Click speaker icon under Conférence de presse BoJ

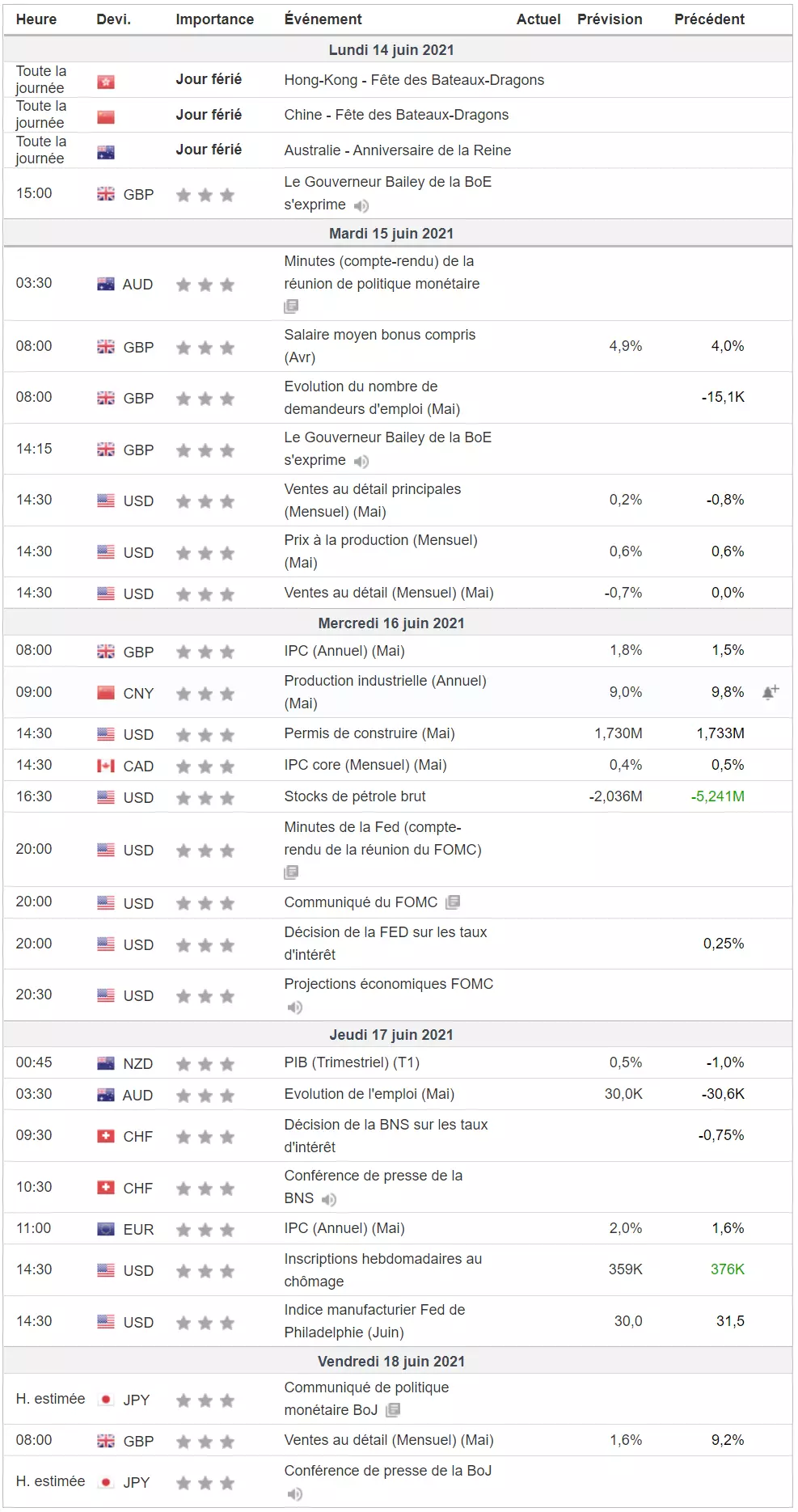(295, 1493)
